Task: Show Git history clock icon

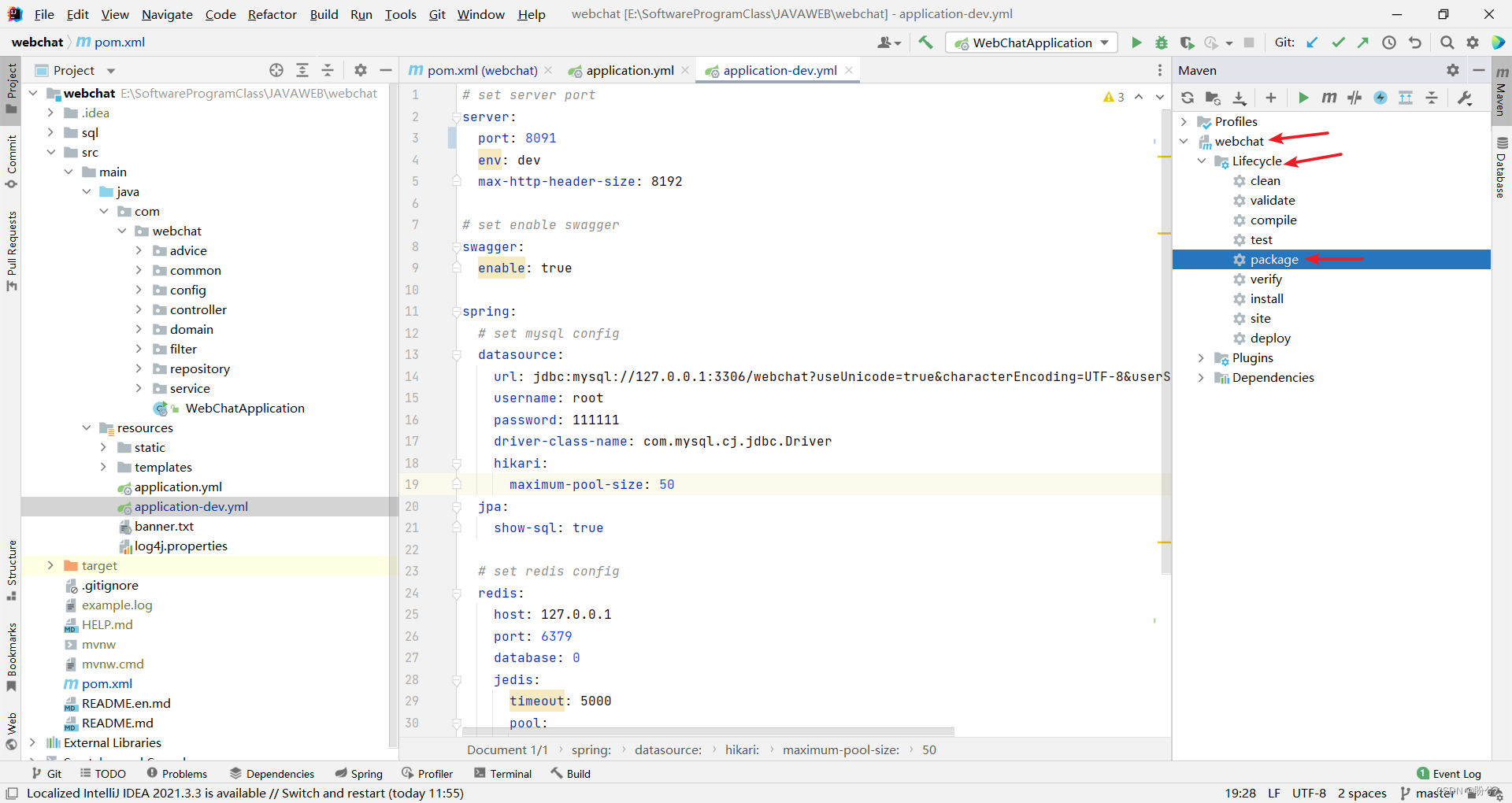Action: [x=1389, y=43]
